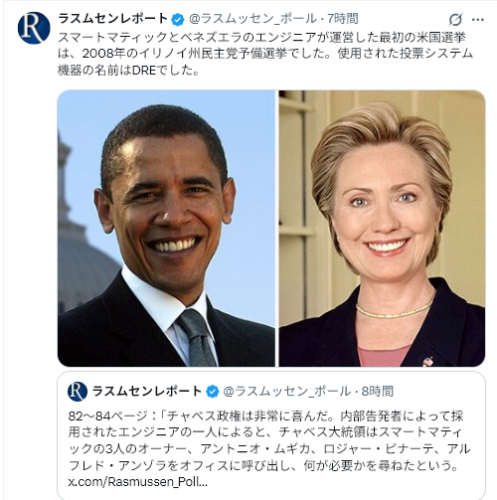Click post line beginning スマートマティックとベネズエラ
This screenshot has height=500, width=497.
tap(262, 37)
